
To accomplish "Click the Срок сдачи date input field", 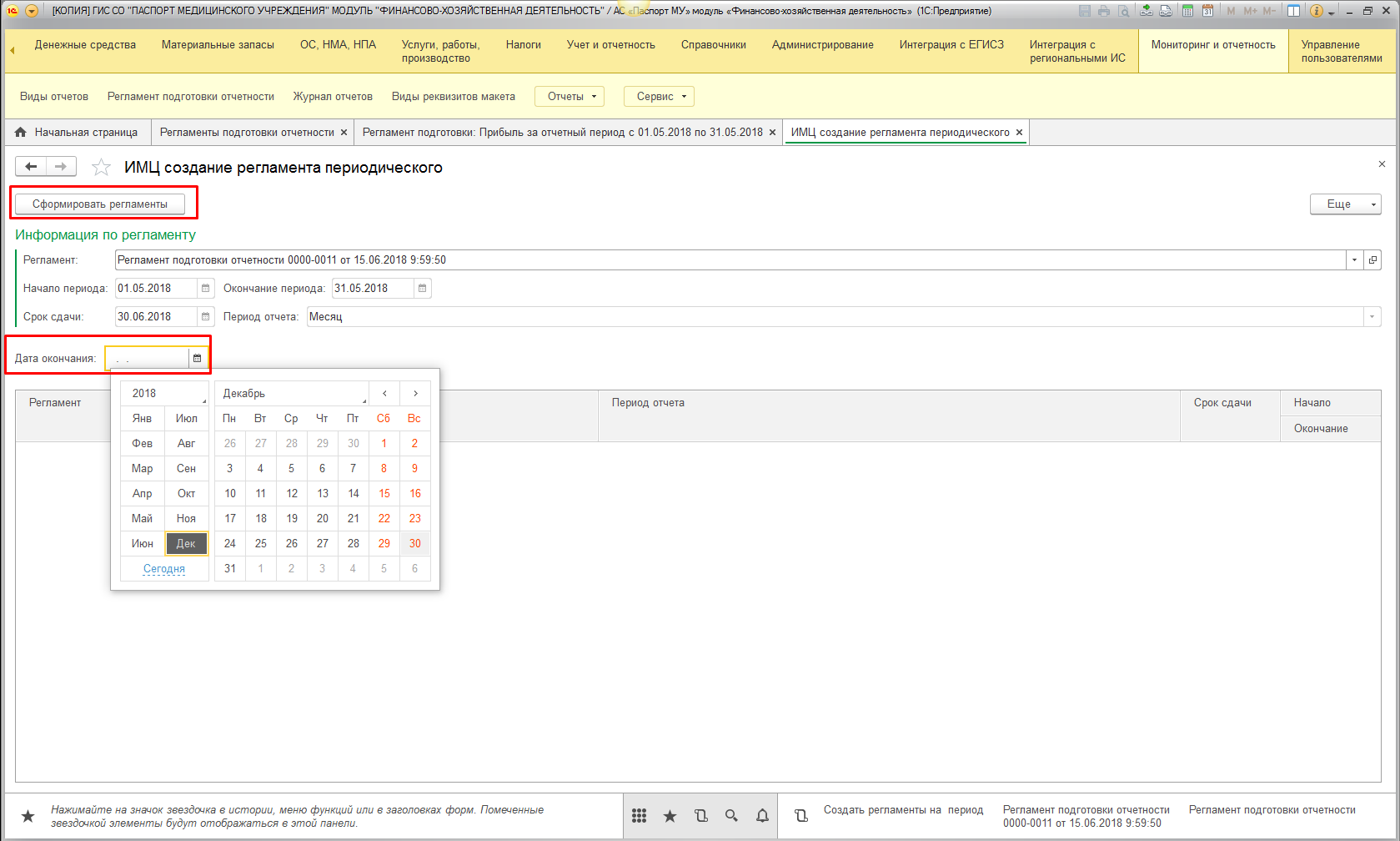I will (x=156, y=317).
